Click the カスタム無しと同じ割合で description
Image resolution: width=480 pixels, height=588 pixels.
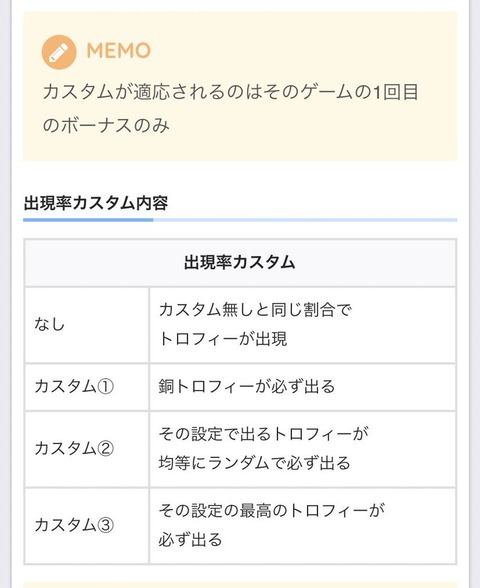[x=255, y=310]
